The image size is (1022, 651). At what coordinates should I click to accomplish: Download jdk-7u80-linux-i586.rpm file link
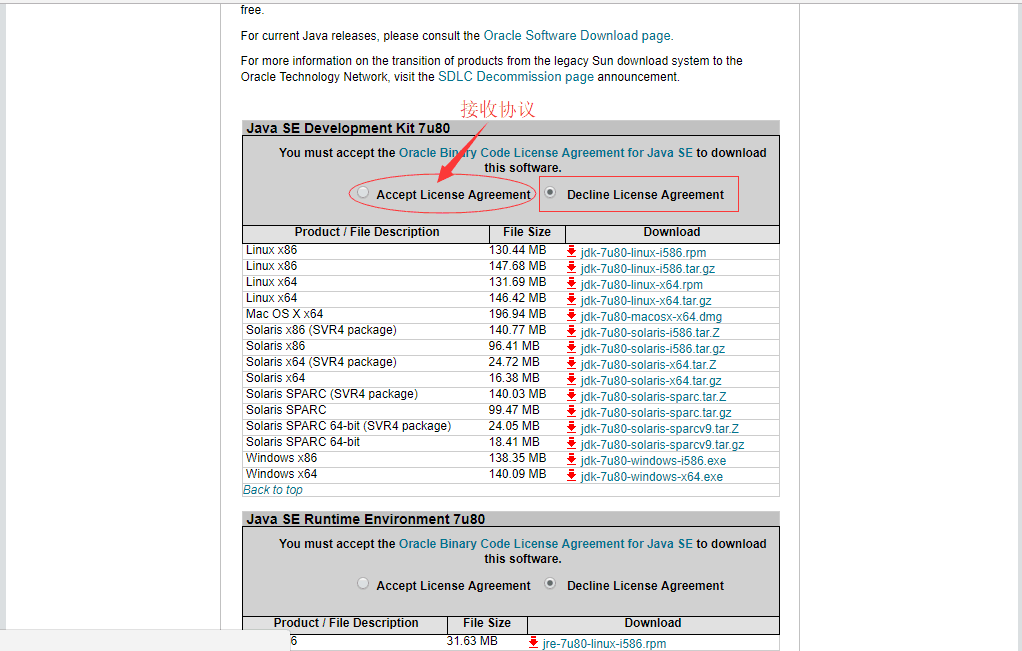643,252
